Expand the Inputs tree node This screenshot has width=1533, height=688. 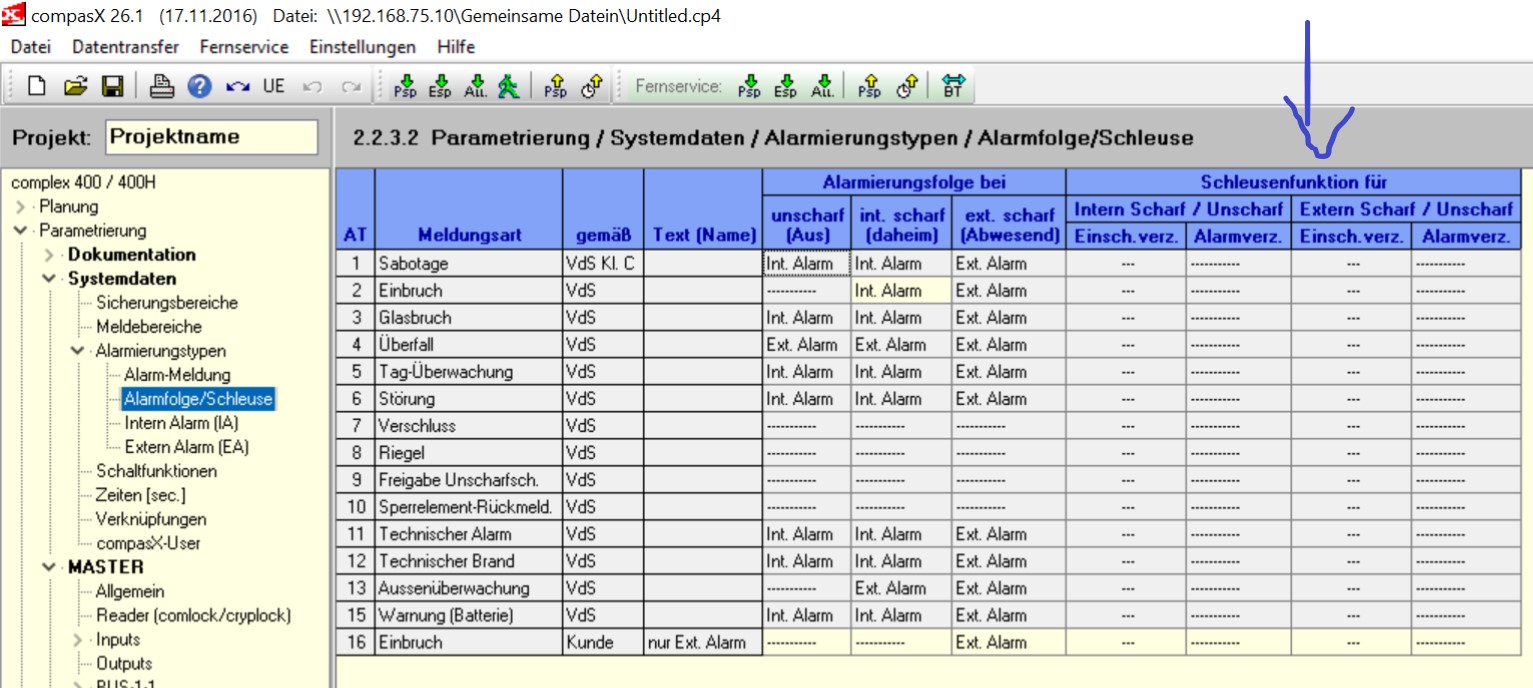tap(78, 640)
